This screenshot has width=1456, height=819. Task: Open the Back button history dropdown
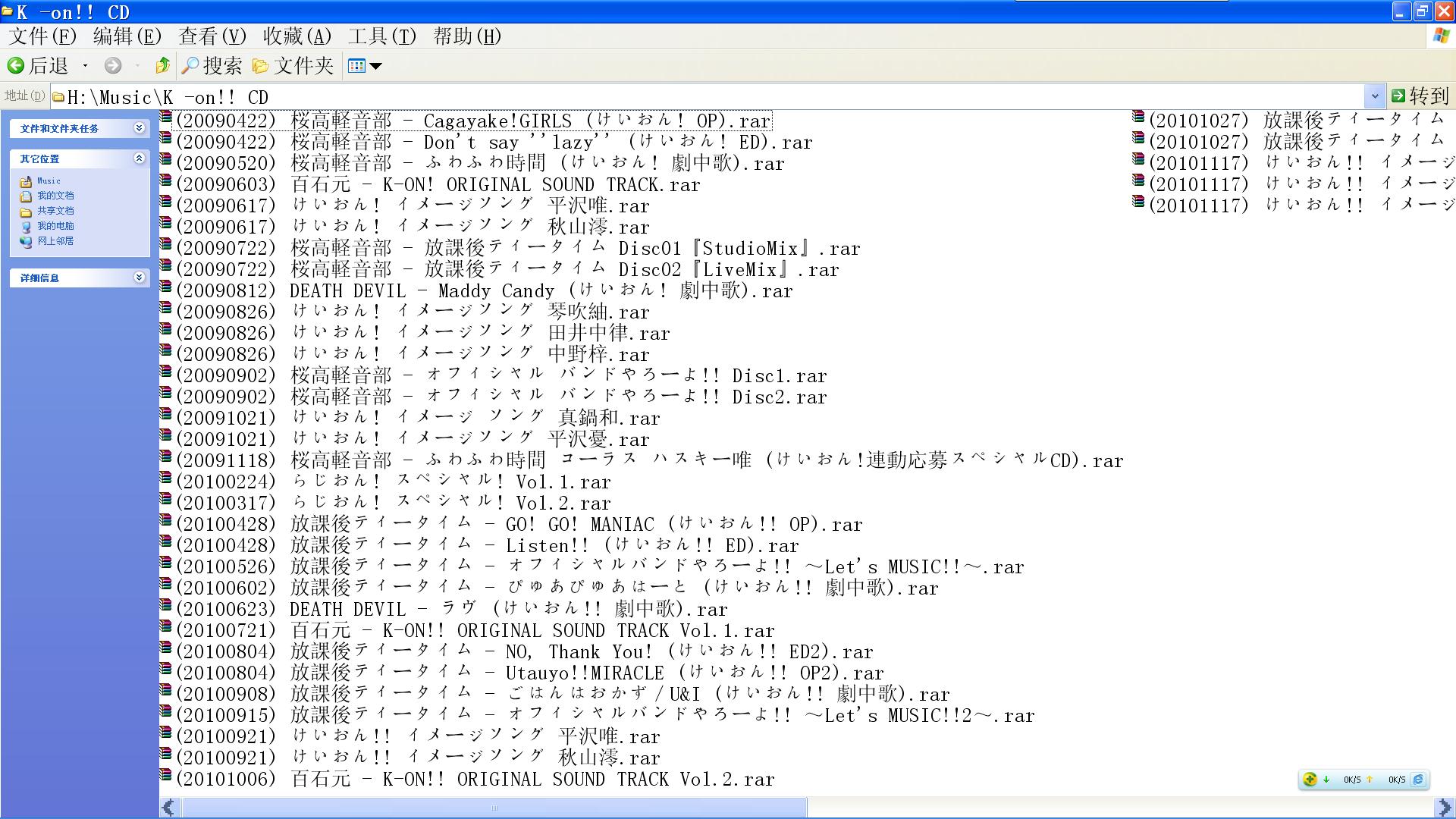85,66
